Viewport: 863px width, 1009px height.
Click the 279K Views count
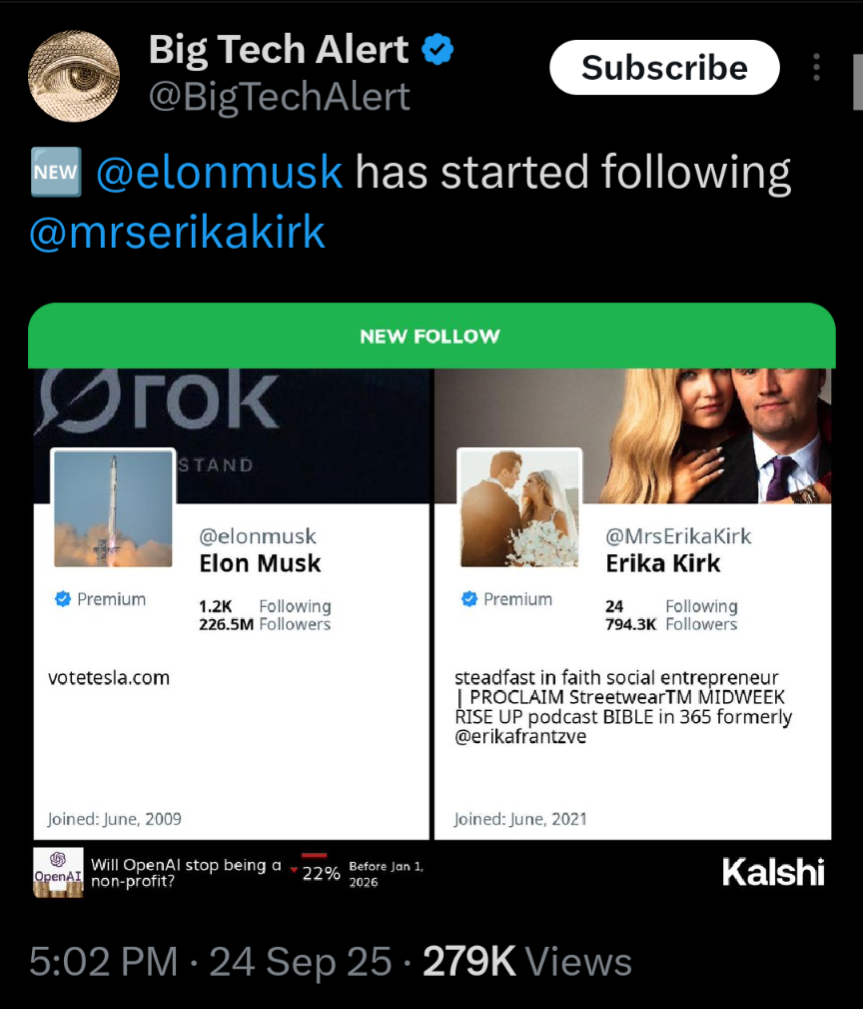pos(527,962)
